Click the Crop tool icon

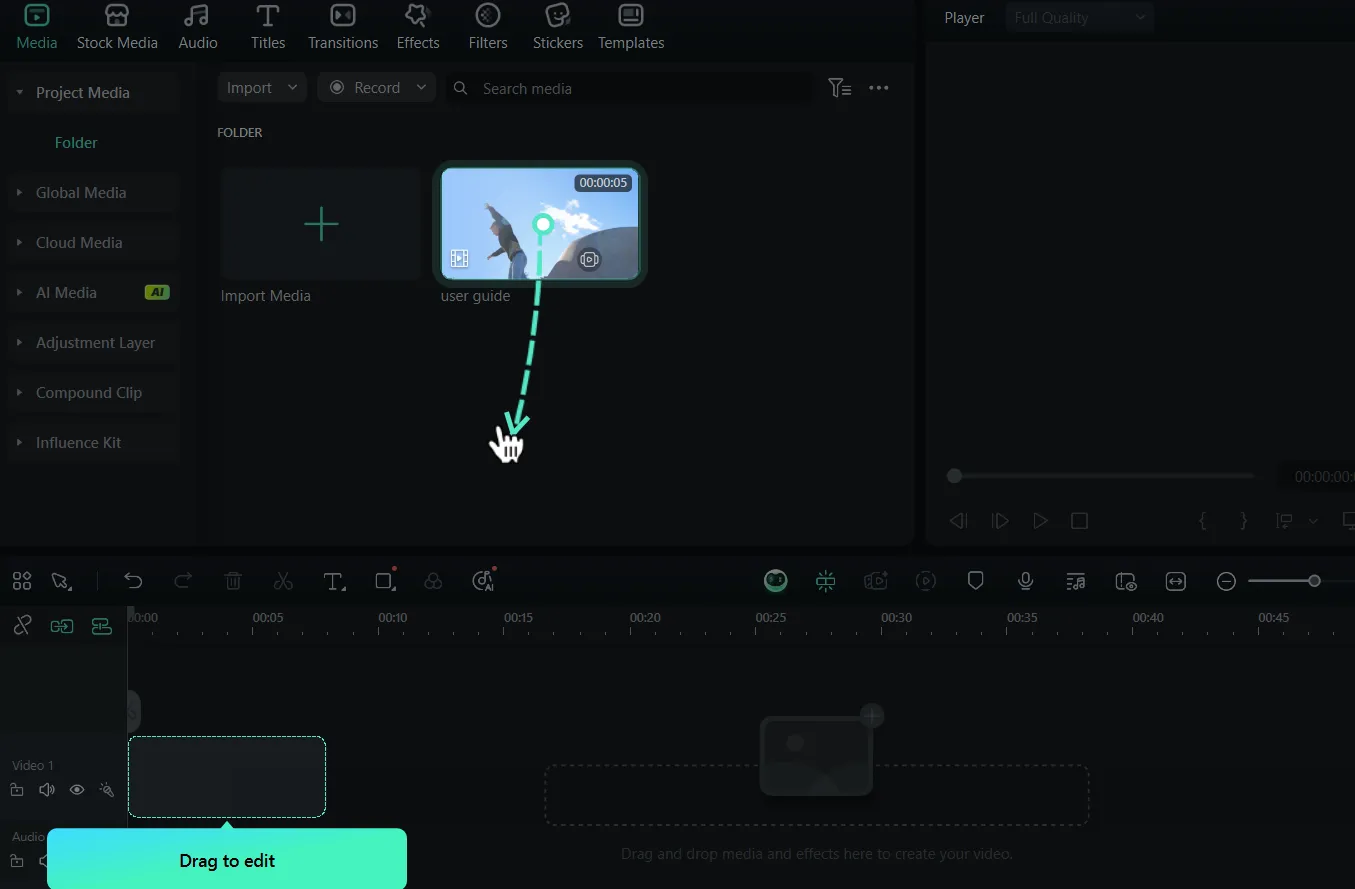(384, 581)
